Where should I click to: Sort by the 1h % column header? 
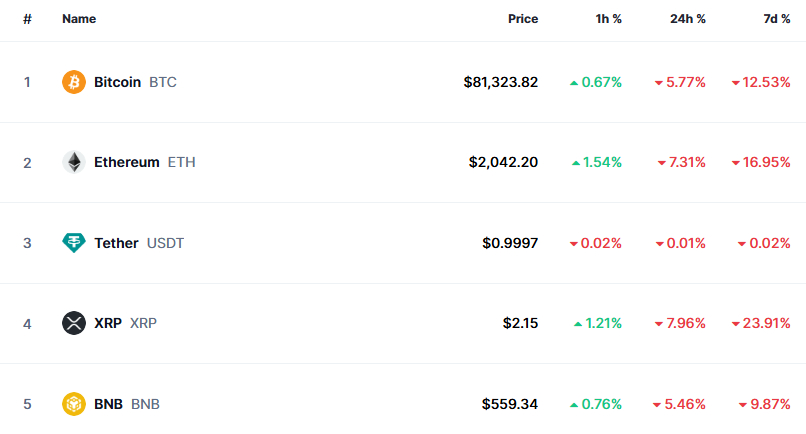click(x=609, y=19)
